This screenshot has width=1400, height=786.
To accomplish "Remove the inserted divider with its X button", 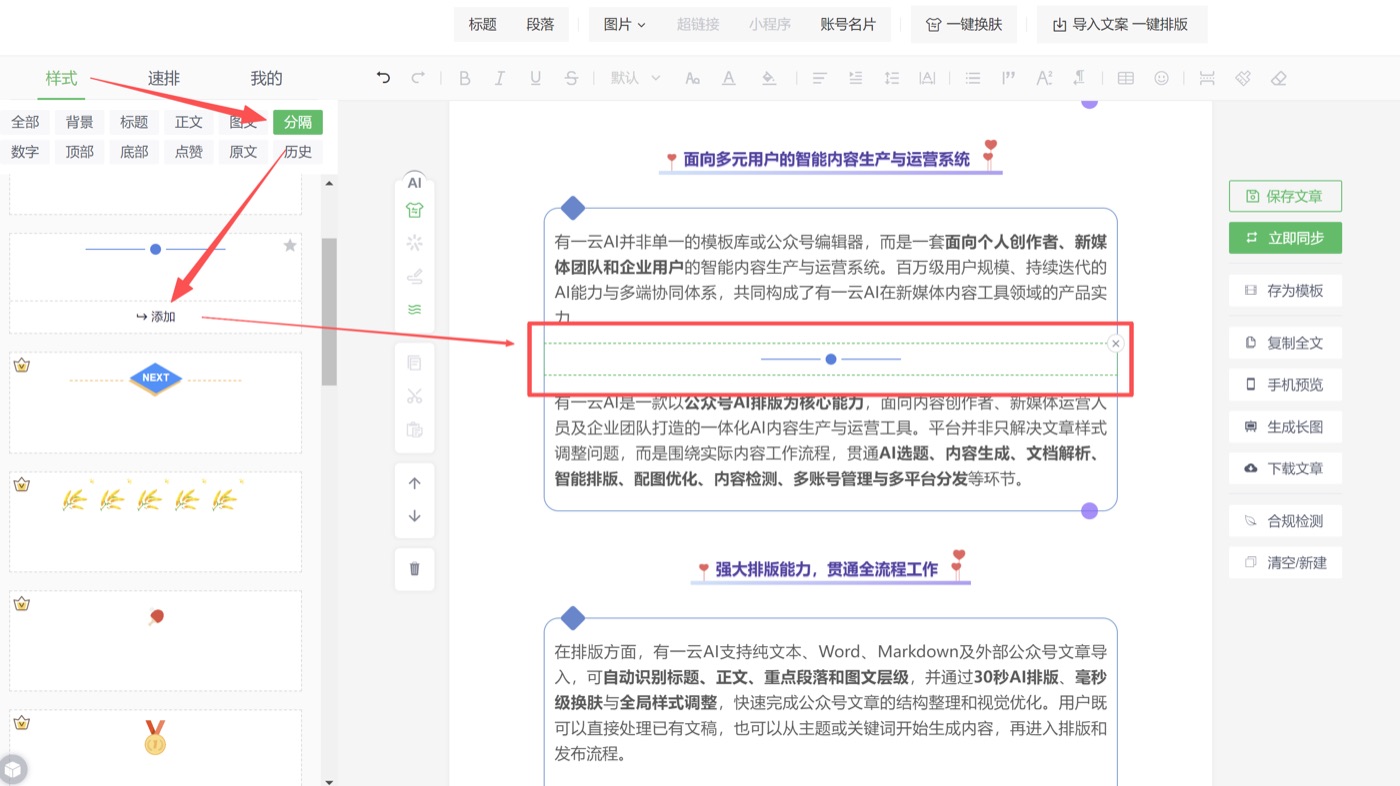I will coord(1116,343).
